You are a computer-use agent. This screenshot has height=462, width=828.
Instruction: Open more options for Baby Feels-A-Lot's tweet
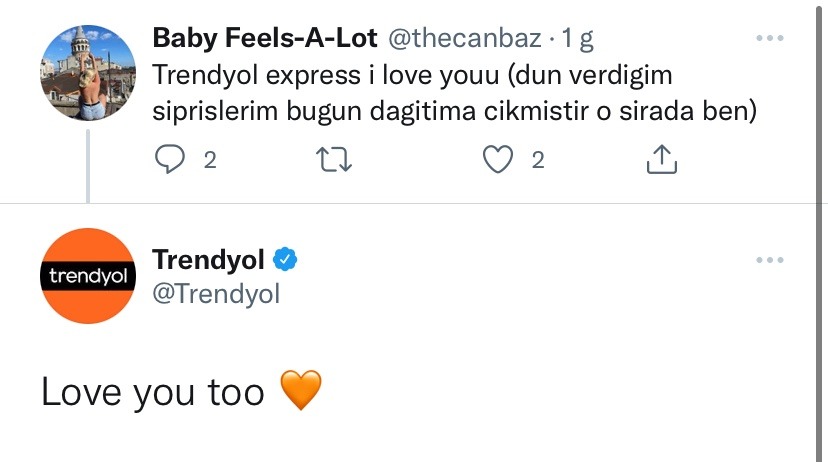click(769, 39)
